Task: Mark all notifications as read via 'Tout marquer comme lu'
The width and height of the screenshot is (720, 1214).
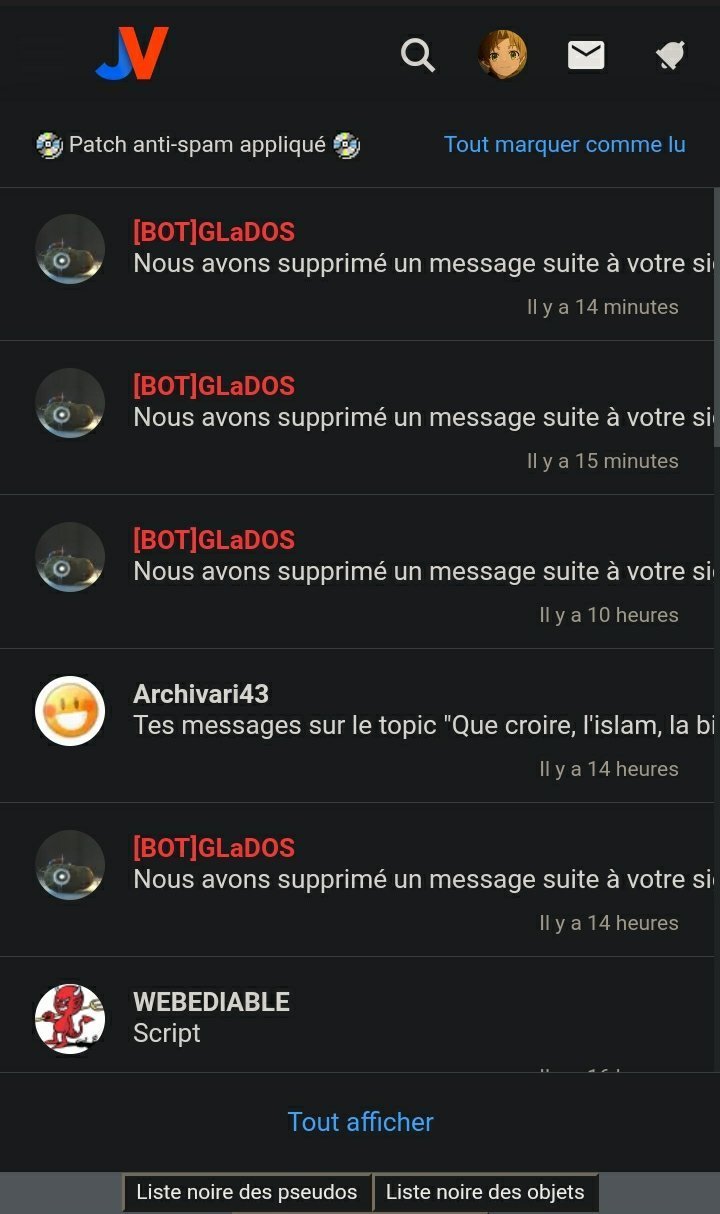Action: [x=564, y=144]
